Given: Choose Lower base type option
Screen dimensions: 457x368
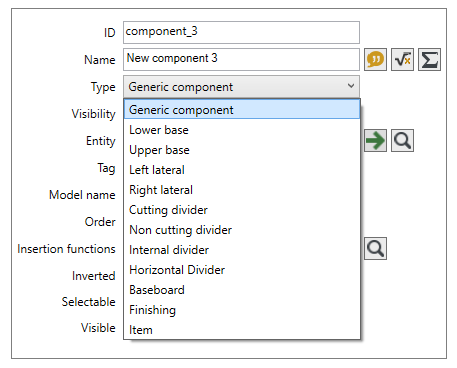Looking at the screenshot, I should 242,130.
